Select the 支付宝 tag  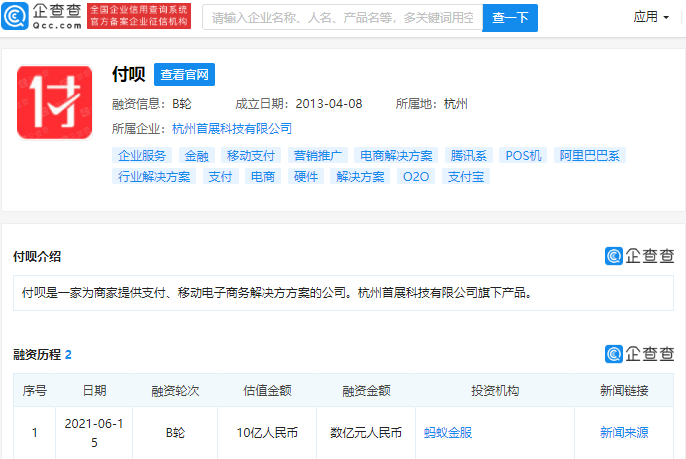pos(466,176)
